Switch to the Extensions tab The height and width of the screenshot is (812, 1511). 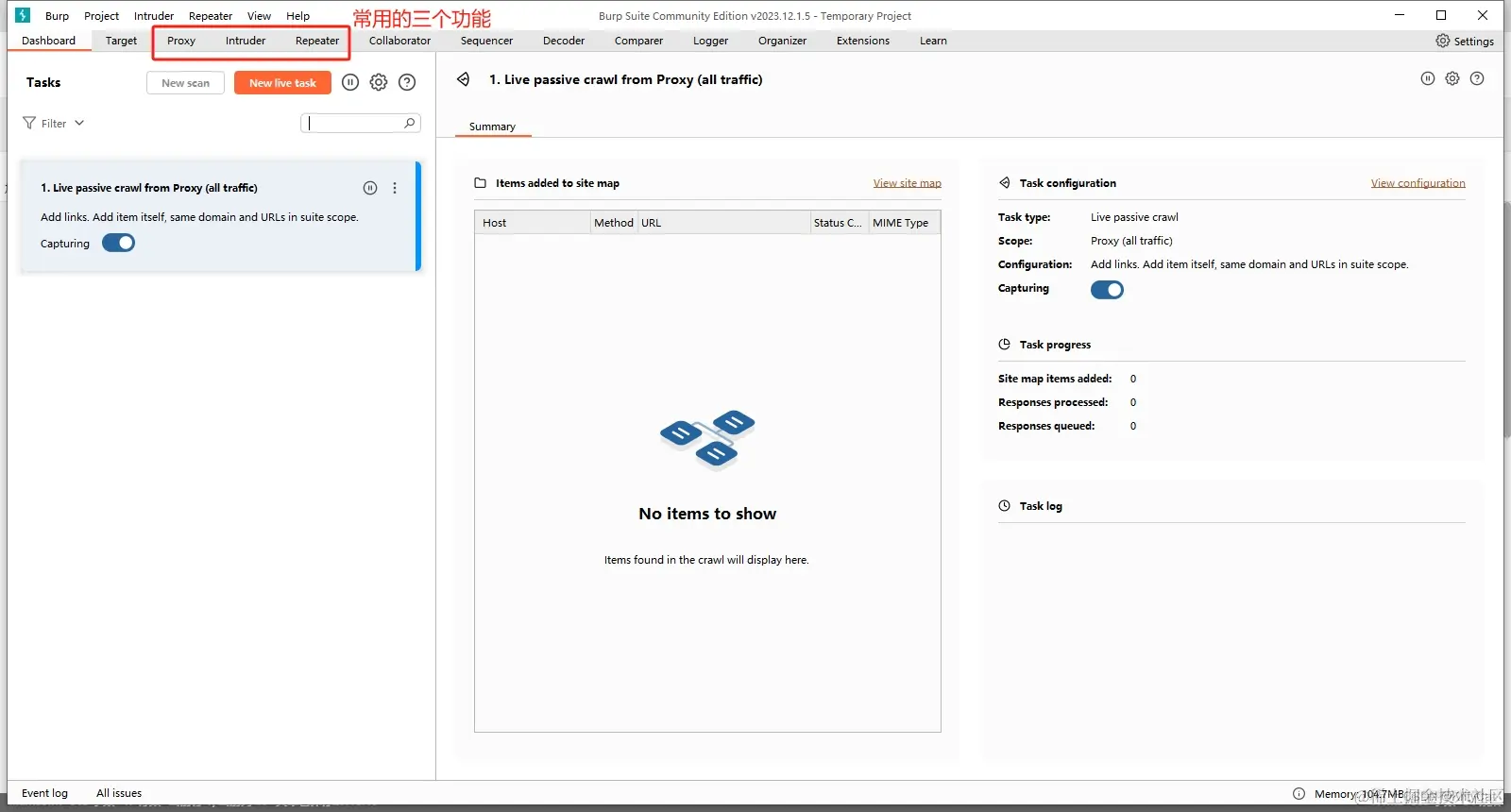click(x=863, y=41)
